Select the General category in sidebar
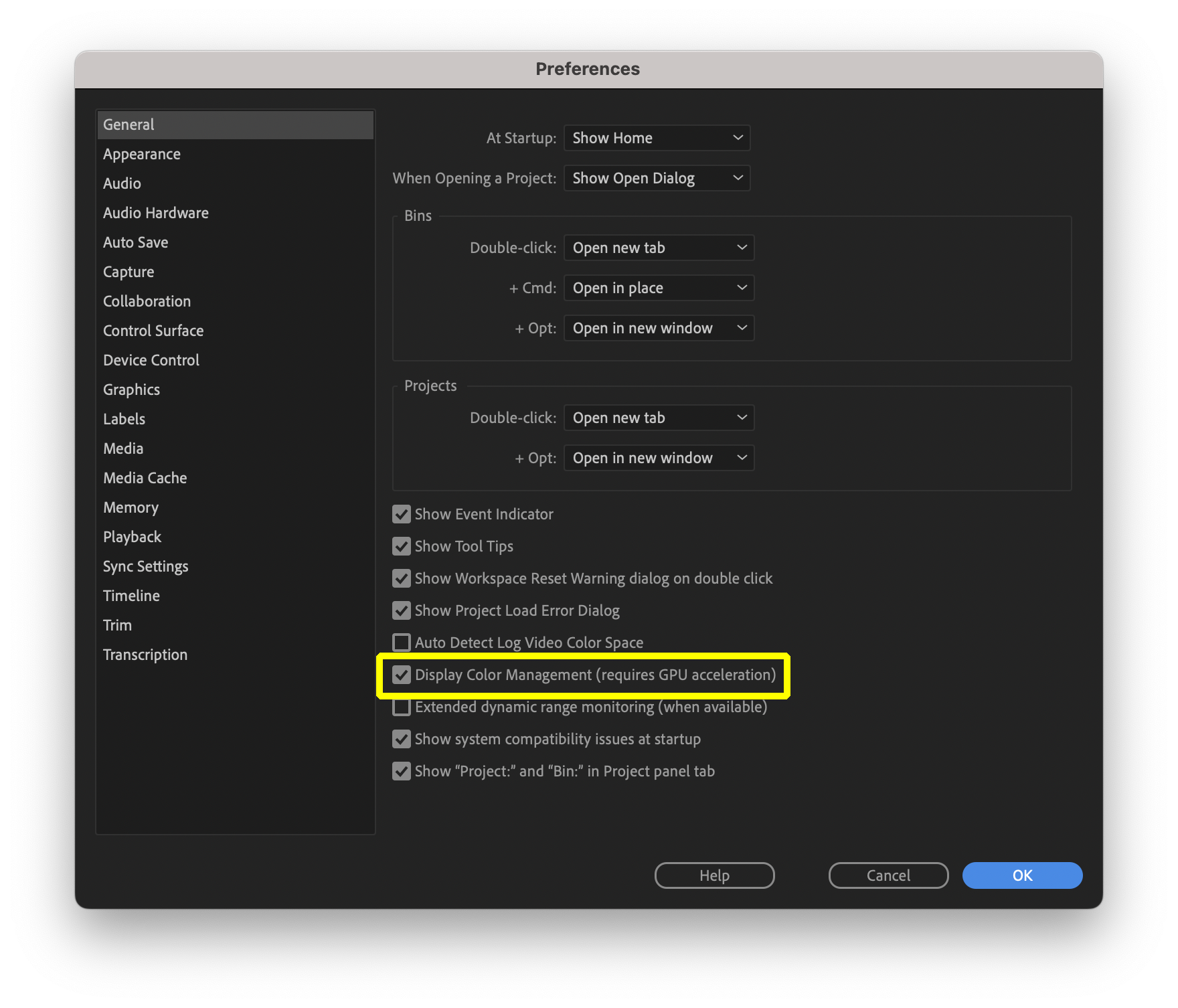The height and width of the screenshot is (1008, 1178). (x=235, y=124)
